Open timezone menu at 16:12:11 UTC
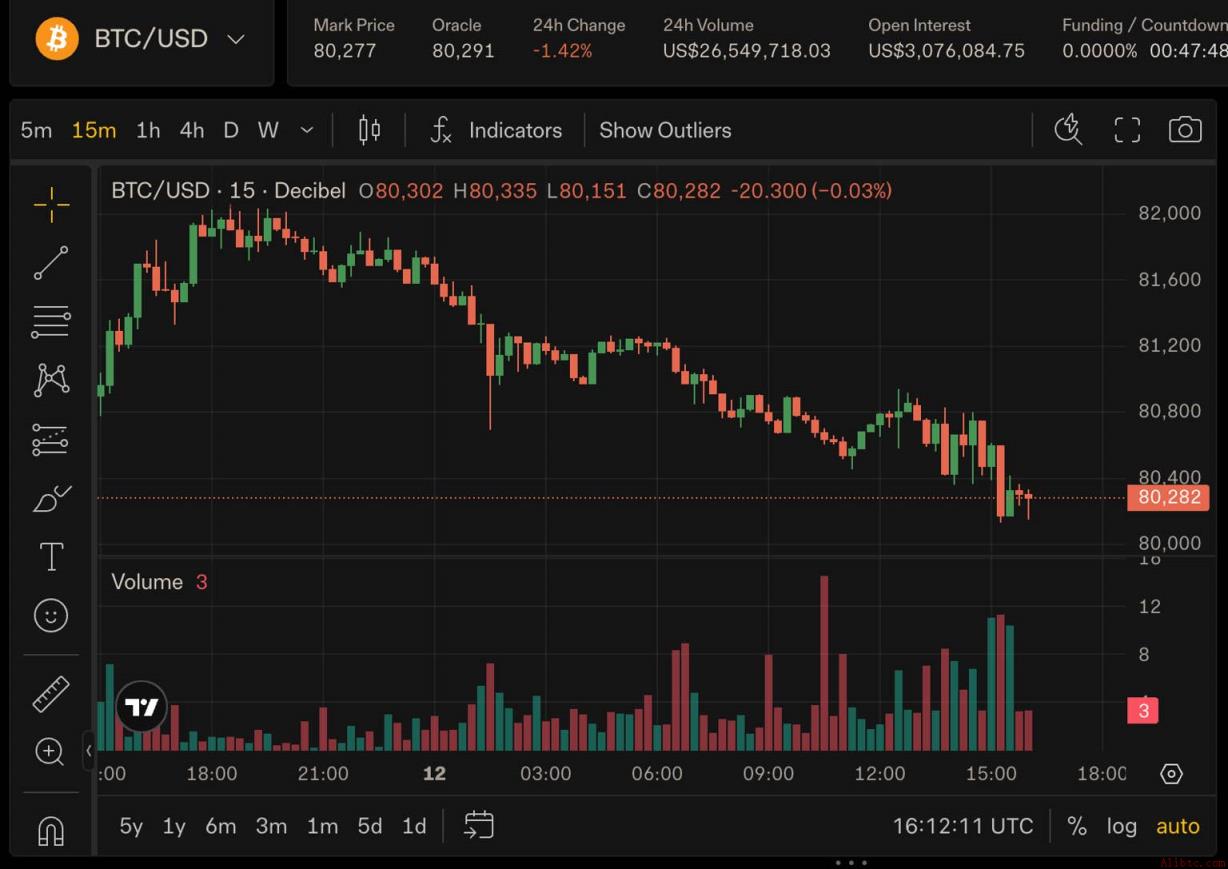 [963, 826]
